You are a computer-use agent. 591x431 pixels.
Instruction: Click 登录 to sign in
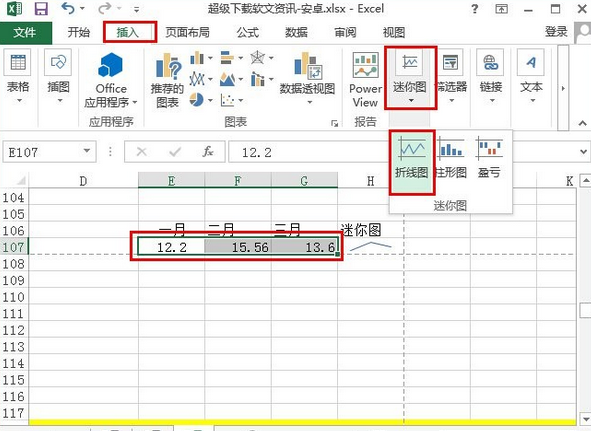click(556, 32)
